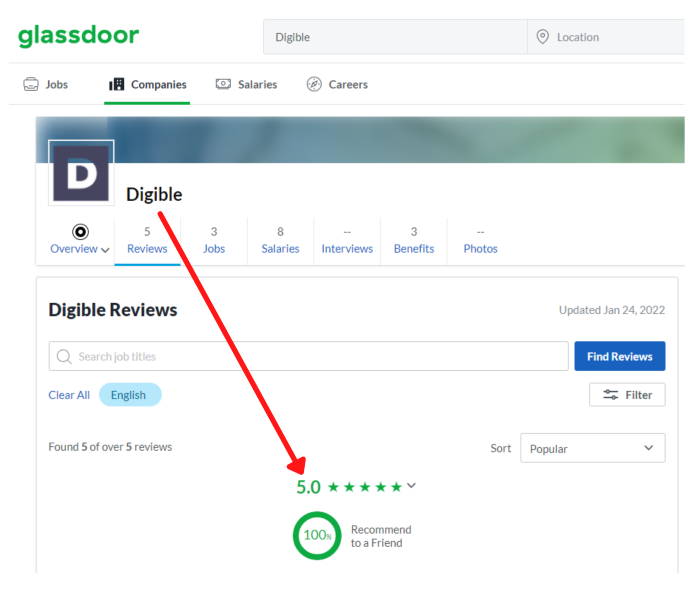
Task: Click the Find Reviews button
Action: [x=620, y=356]
